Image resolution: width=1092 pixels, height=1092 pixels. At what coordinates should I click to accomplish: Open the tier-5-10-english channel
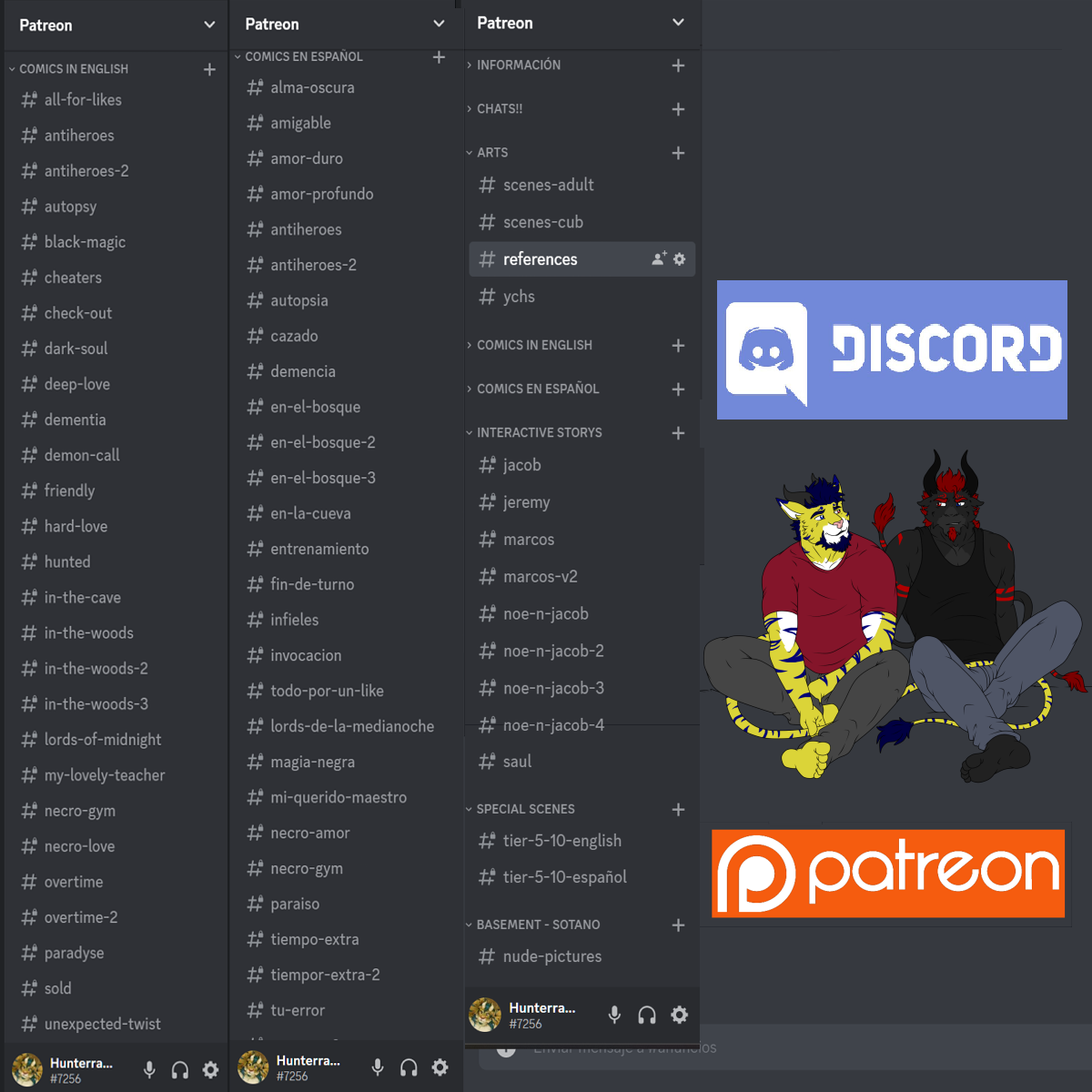[x=582, y=841]
